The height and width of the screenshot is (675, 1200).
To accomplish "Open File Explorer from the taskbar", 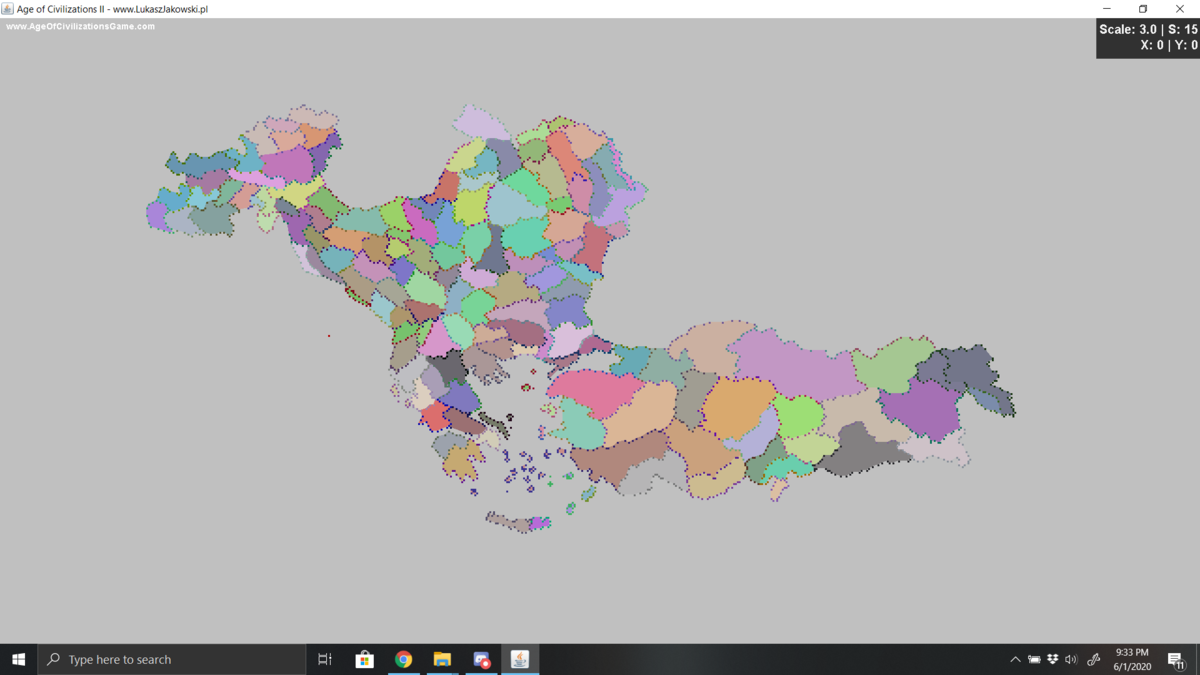I will click(x=442, y=659).
